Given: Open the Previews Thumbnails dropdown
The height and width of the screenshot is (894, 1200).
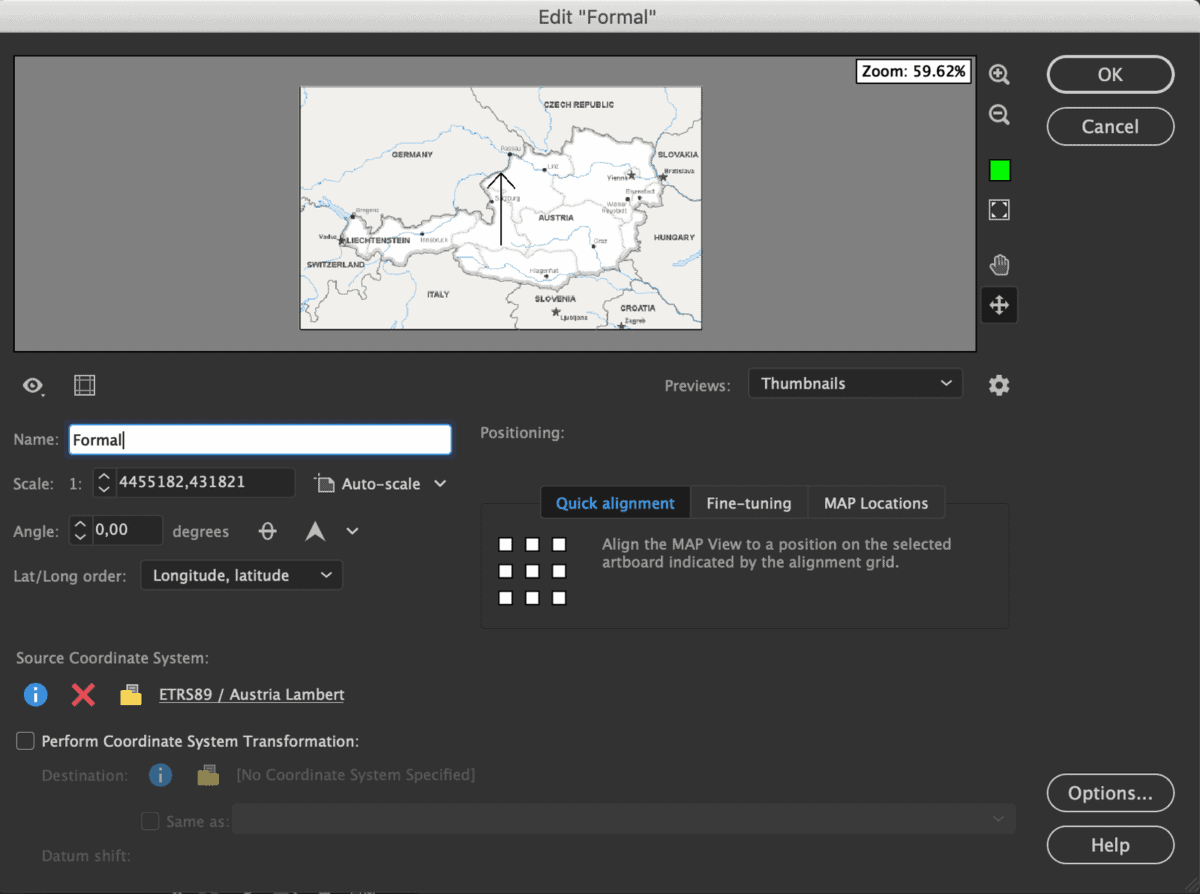Looking at the screenshot, I should click(855, 384).
